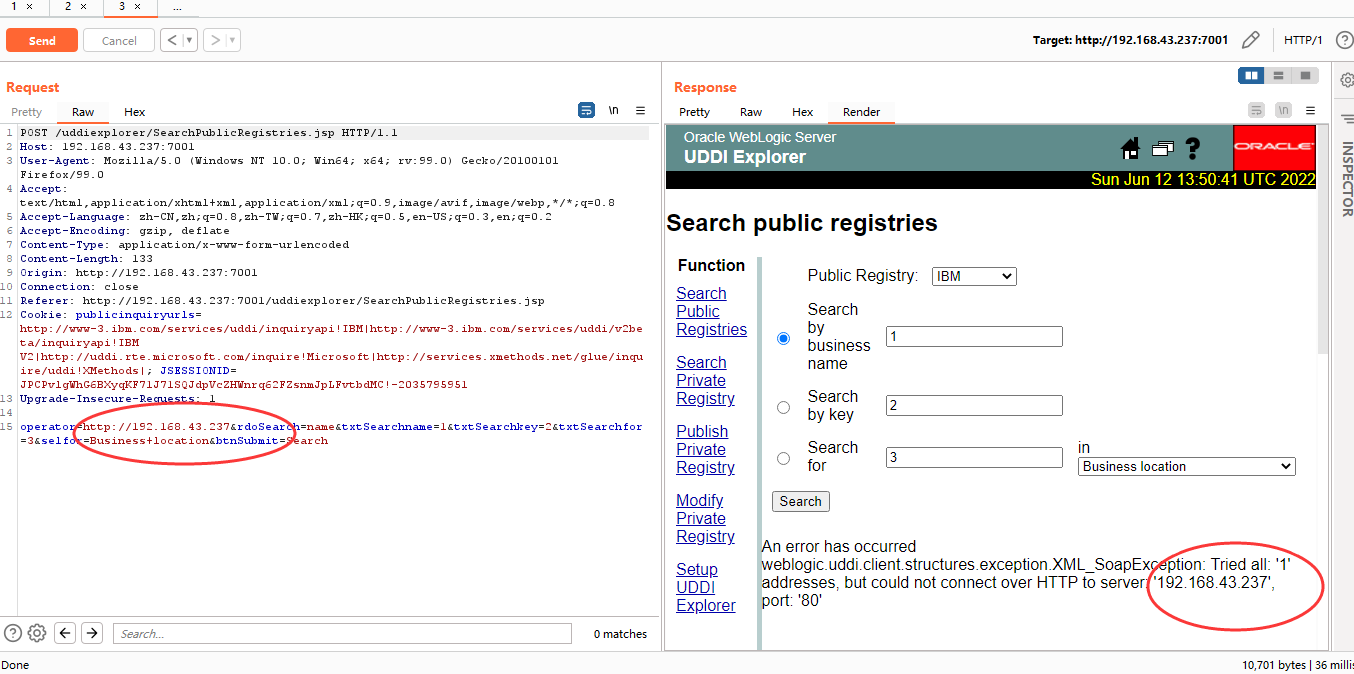The height and width of the screenshot is (674, 1354).
Task: Click the Cancel button
Action: coord(119,41)
